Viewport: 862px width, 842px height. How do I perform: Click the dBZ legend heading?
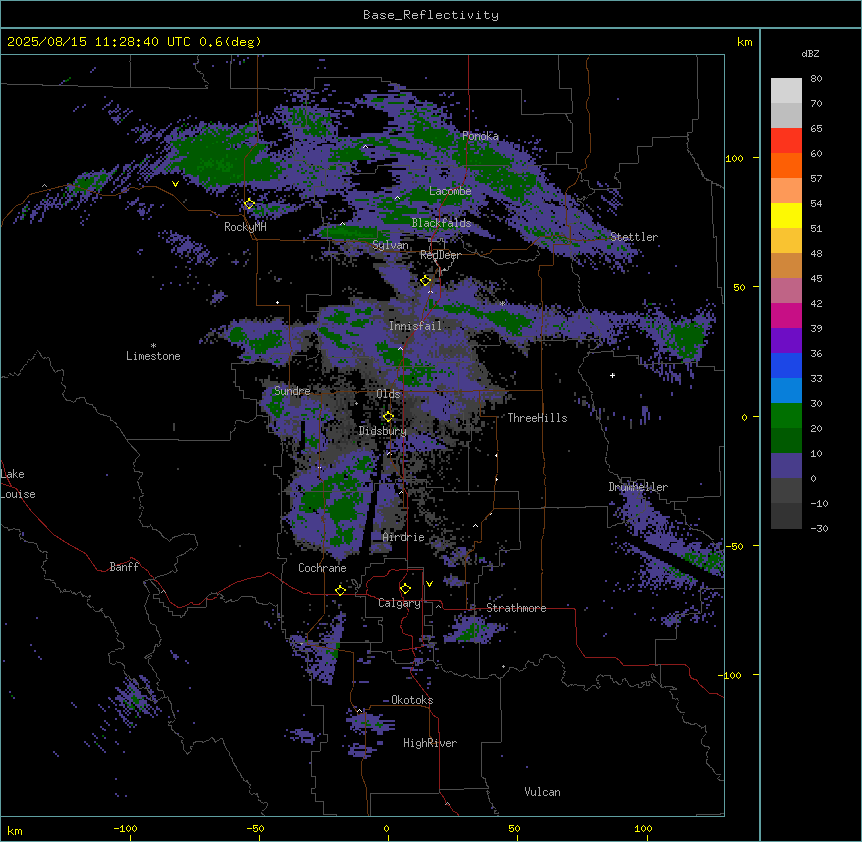coord(810,53)
